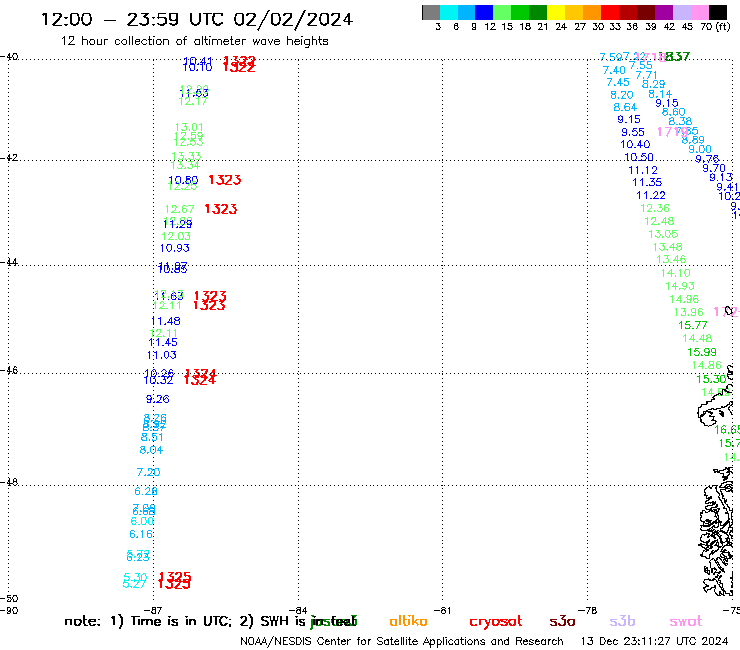The height and width of the screenshot is (650, 740).
Task: Click the 'altika' satellite legend label
Action: point(408,621)
